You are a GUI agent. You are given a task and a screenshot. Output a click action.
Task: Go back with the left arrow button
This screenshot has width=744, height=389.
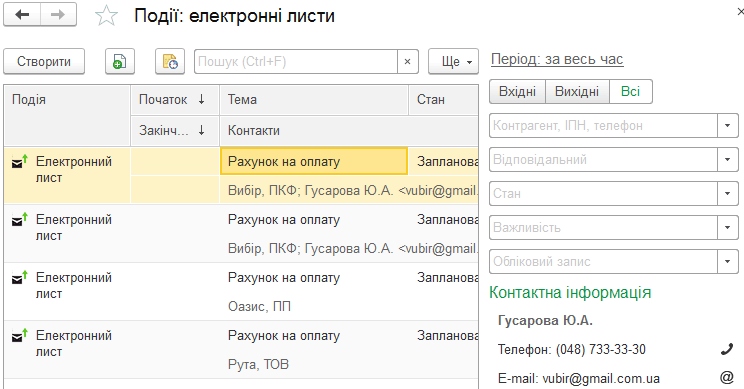[x=22, y=15]
